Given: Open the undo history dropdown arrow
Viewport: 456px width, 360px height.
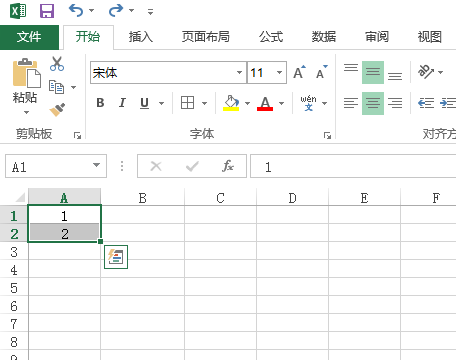Looking at the screenshot, I should coord(91,11).
